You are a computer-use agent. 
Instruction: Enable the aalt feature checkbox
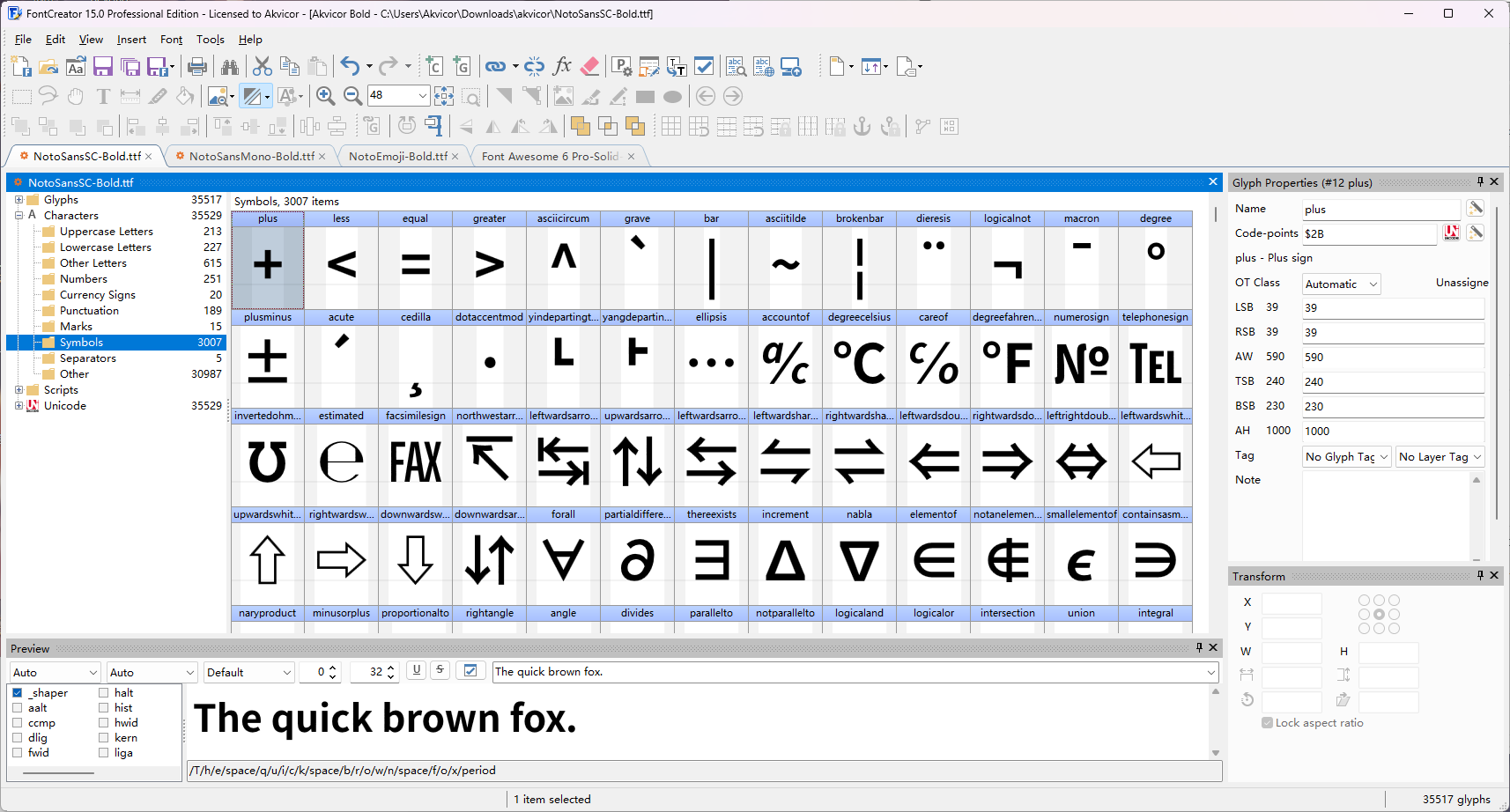pos(18,708)
